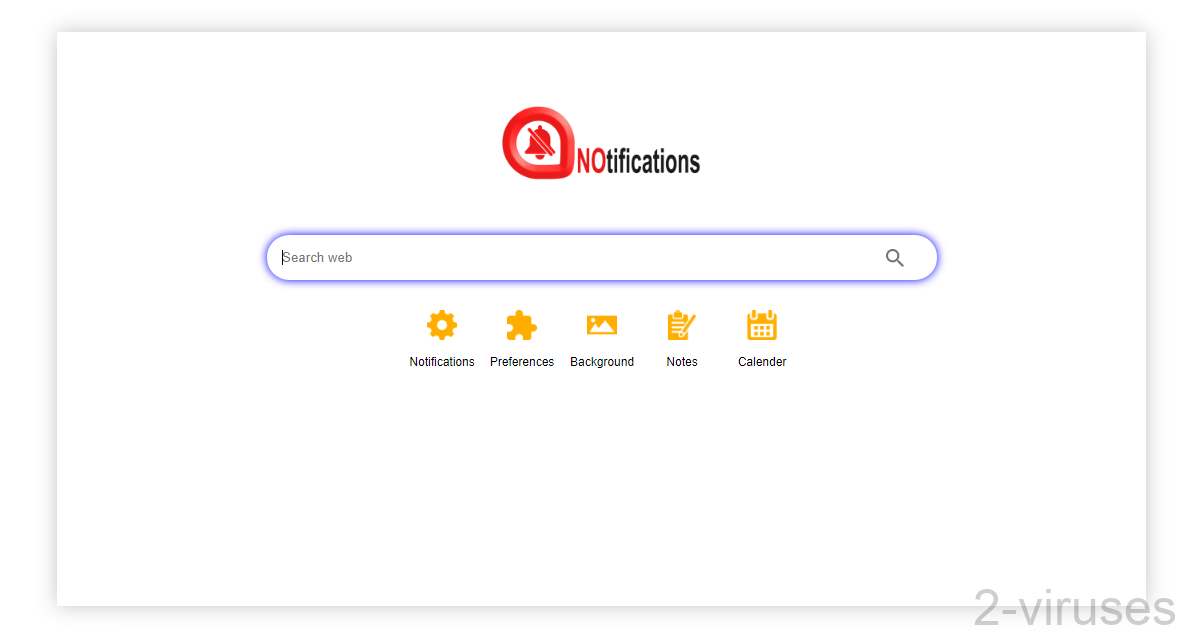Screen dimensions: 1200x640
Task: Open the Preferences label link
Action: coord(521,361)
